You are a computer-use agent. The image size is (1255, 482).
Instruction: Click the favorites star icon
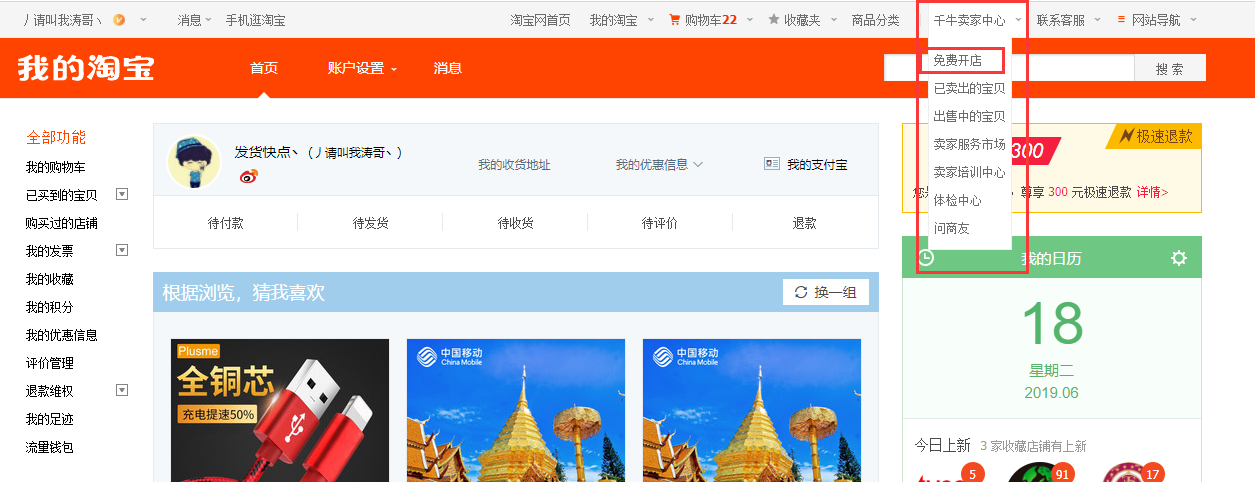(x=774, y=20)
